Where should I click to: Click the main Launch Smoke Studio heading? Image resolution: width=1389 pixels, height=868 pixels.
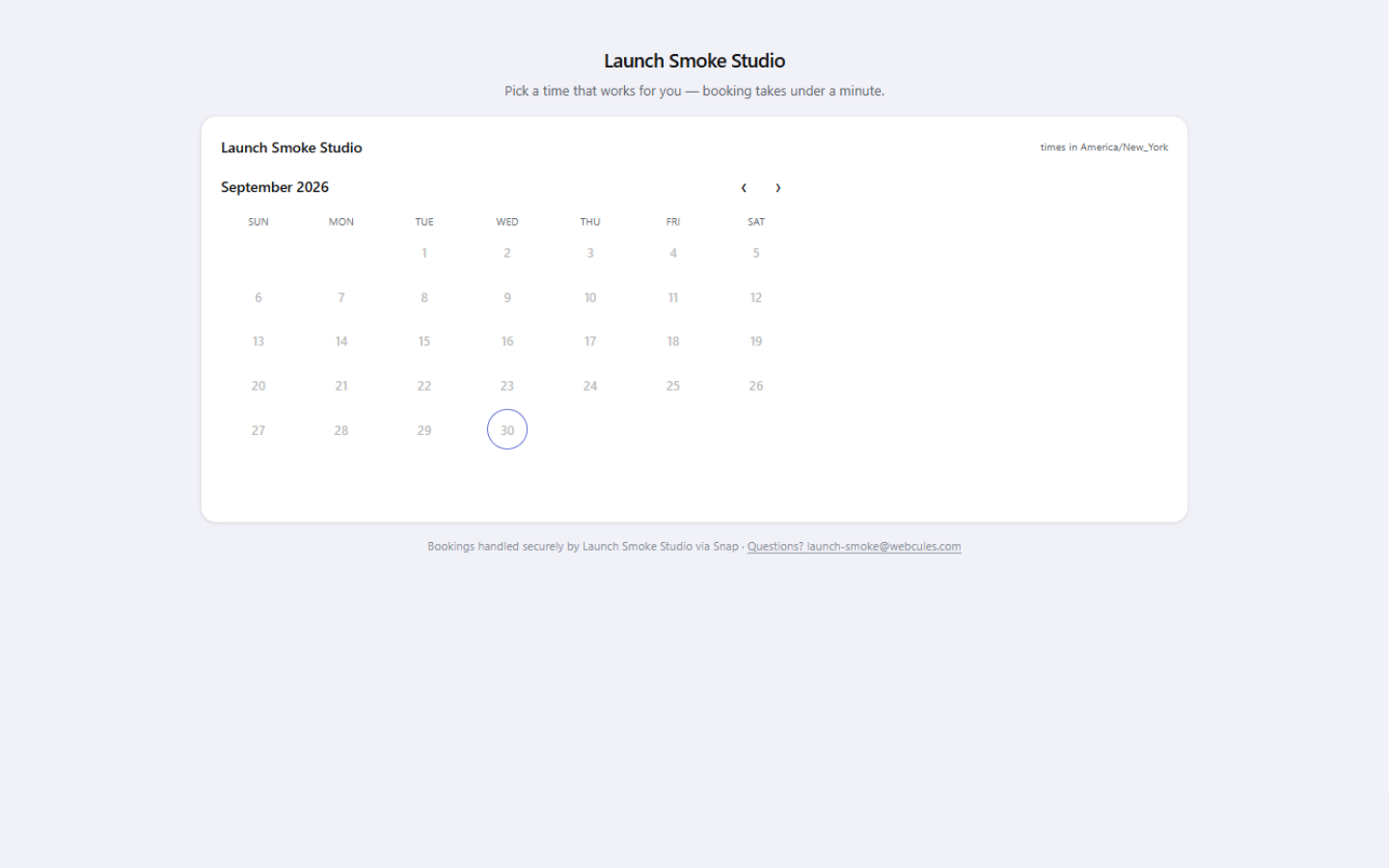tap(694, 61)
